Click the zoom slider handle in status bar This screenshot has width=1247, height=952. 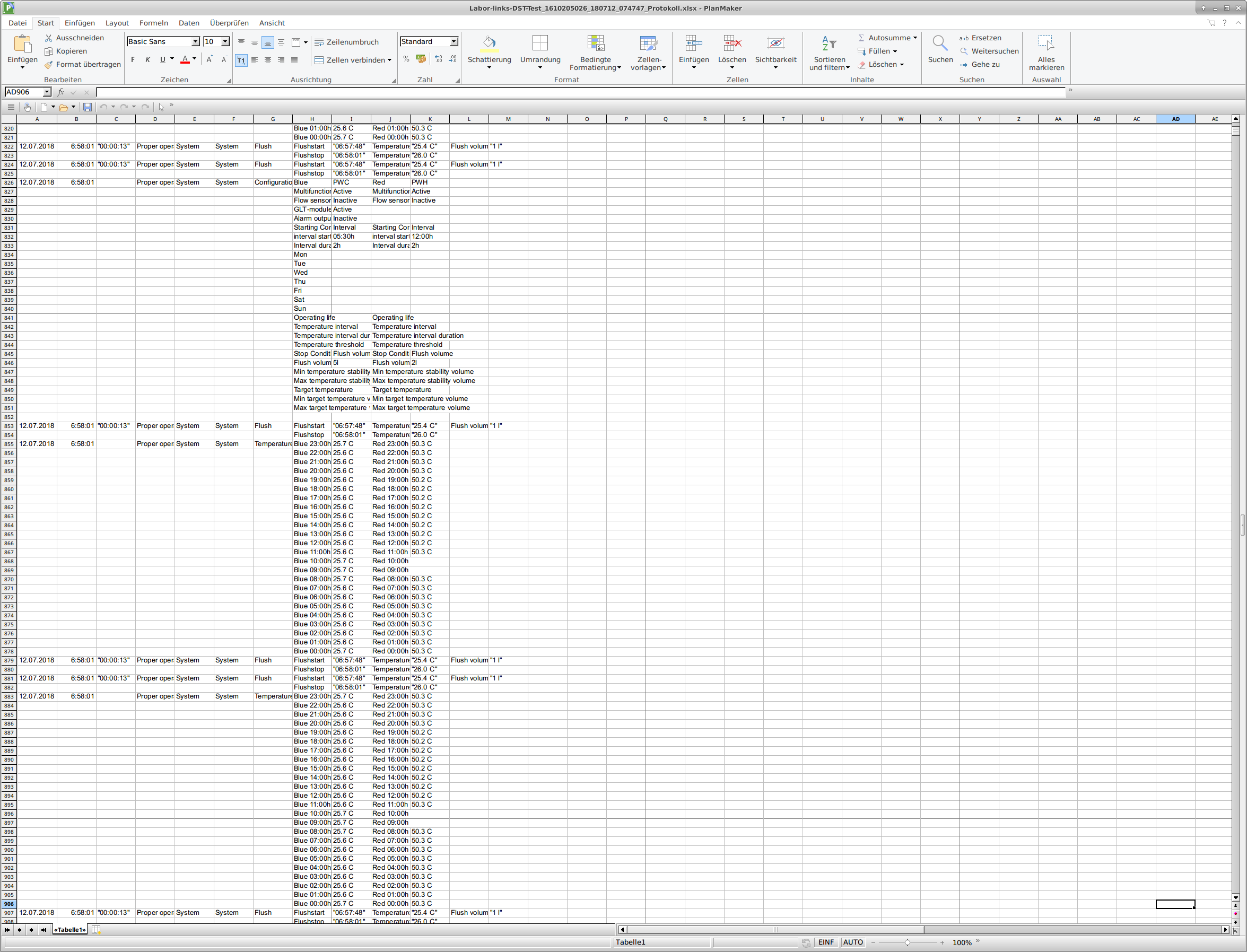click(x=908, y=942)
